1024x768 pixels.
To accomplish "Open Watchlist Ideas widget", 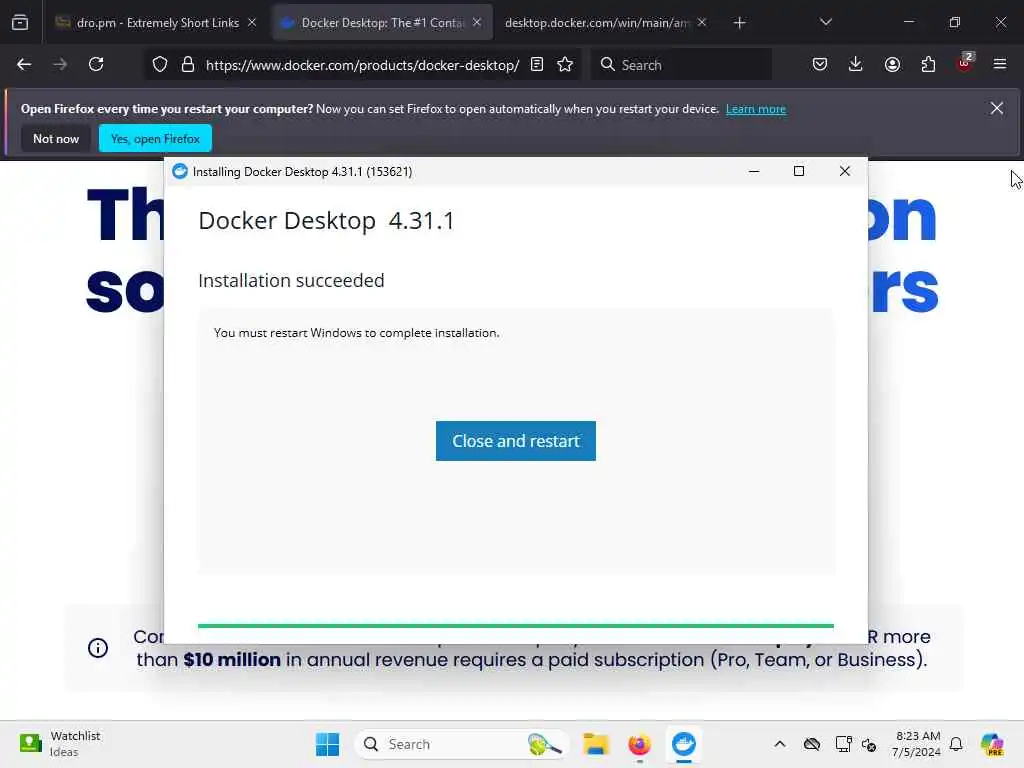I will tap(60, 744).
